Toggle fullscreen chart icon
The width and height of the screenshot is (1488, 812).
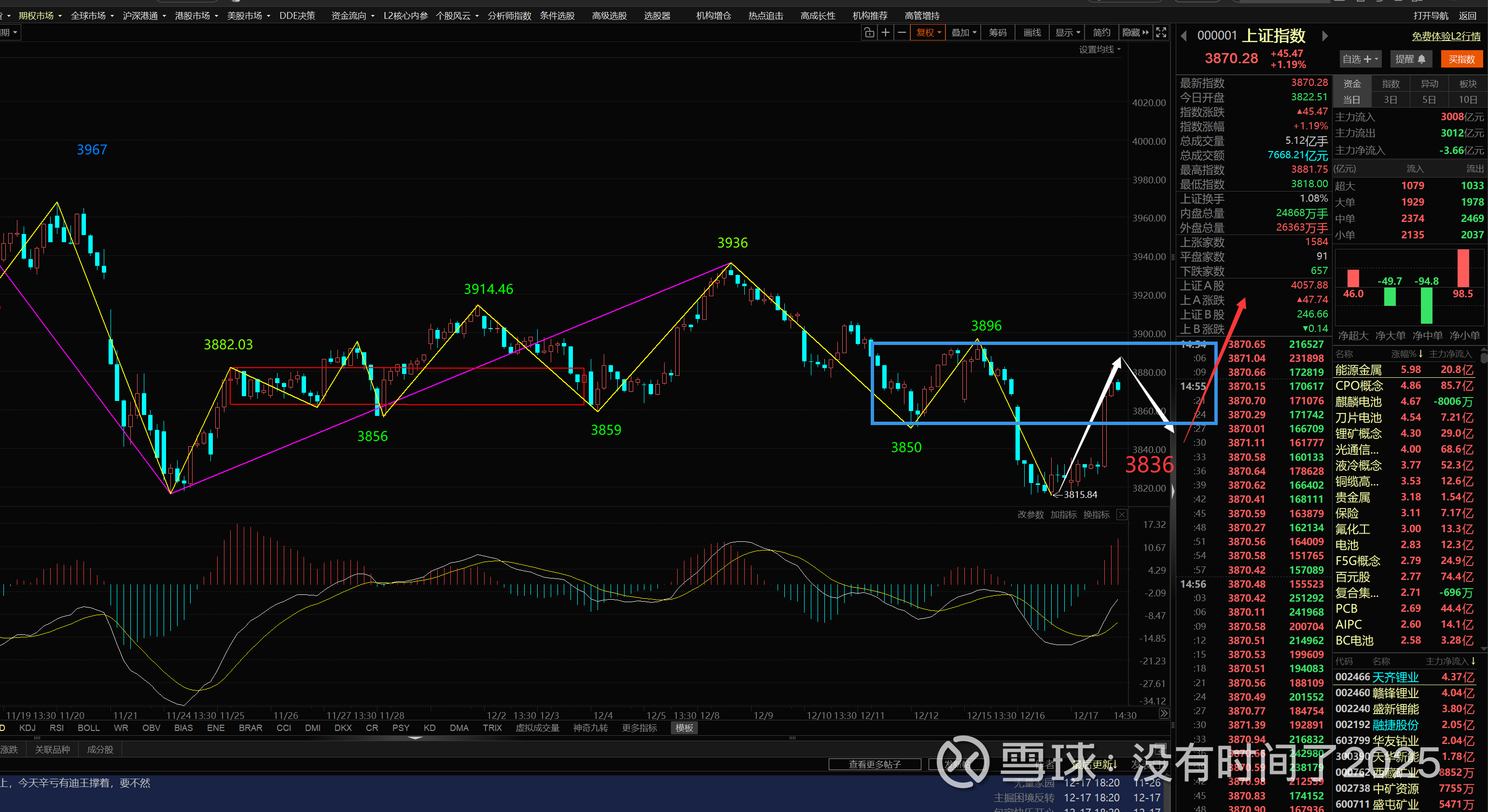coord(1161,33)
